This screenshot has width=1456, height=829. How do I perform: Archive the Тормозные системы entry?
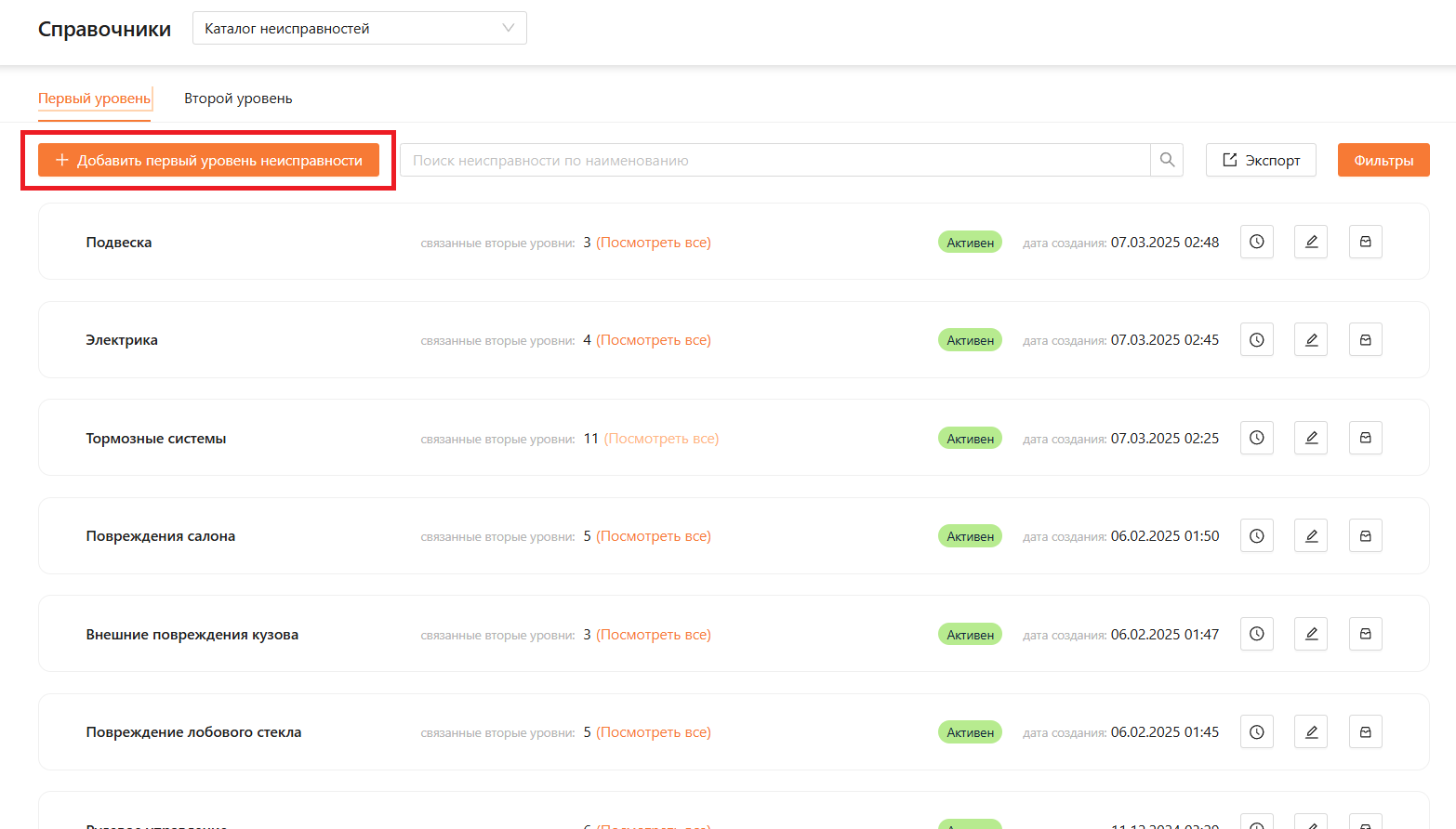coord(1365,438)
